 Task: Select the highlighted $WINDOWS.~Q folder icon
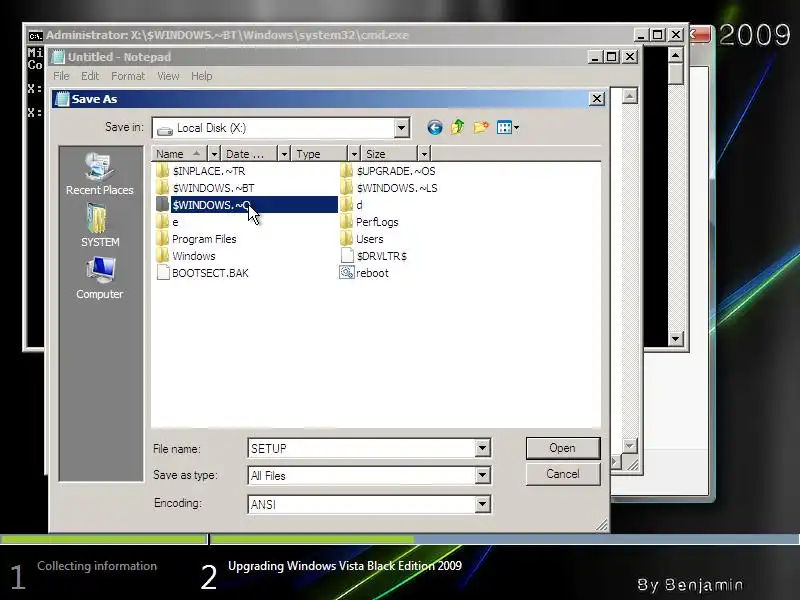pyautogui.click(x=163, y=205)
